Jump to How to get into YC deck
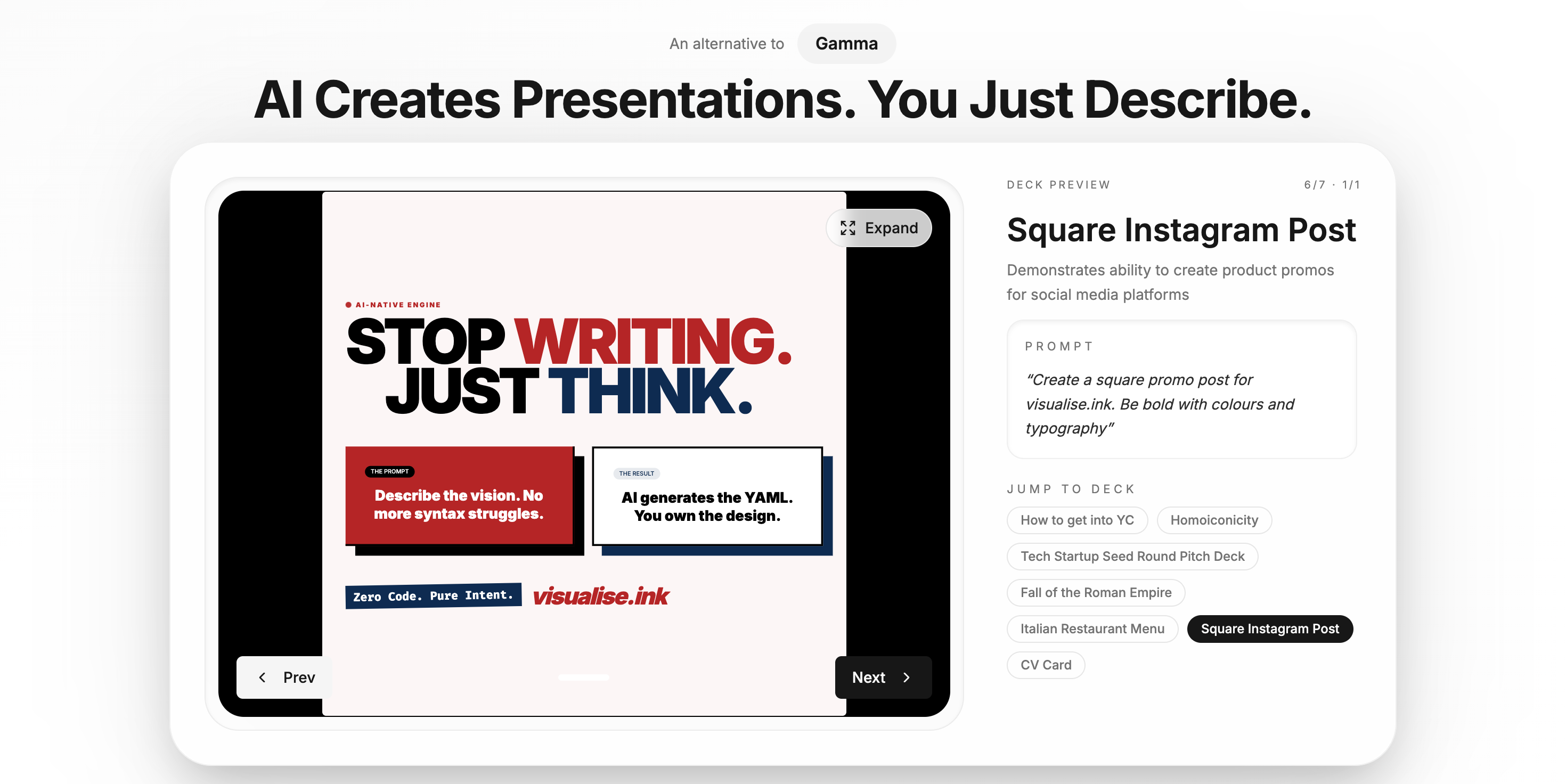 coord(1076,520)
